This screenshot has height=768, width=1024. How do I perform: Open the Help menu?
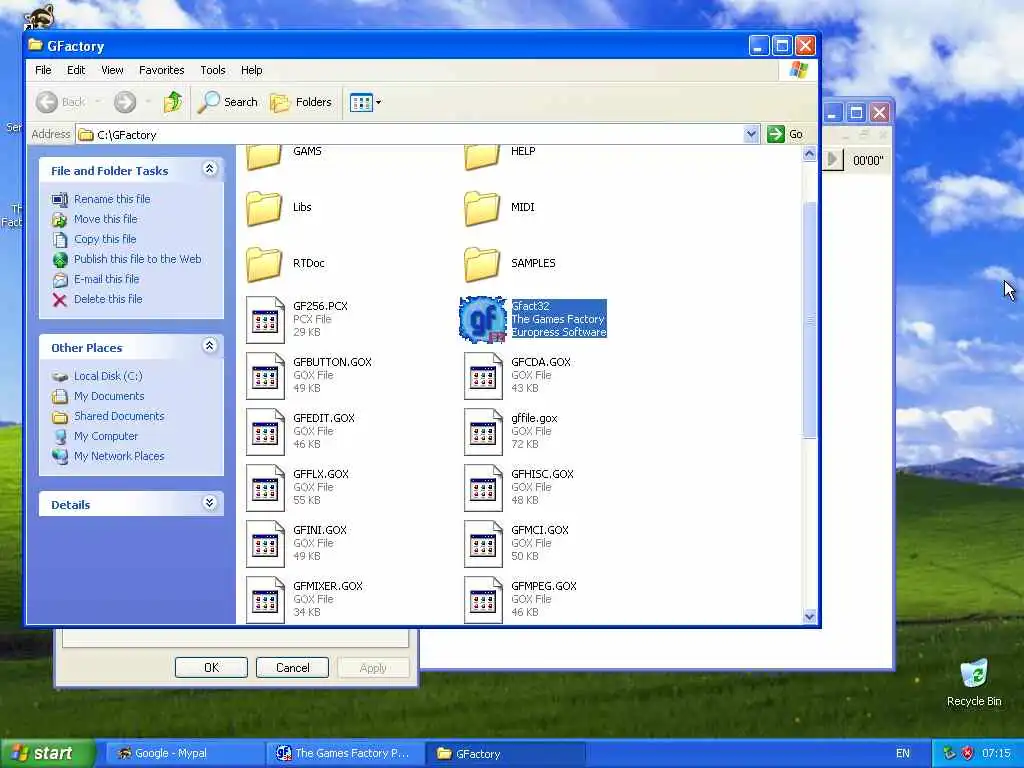251,70
